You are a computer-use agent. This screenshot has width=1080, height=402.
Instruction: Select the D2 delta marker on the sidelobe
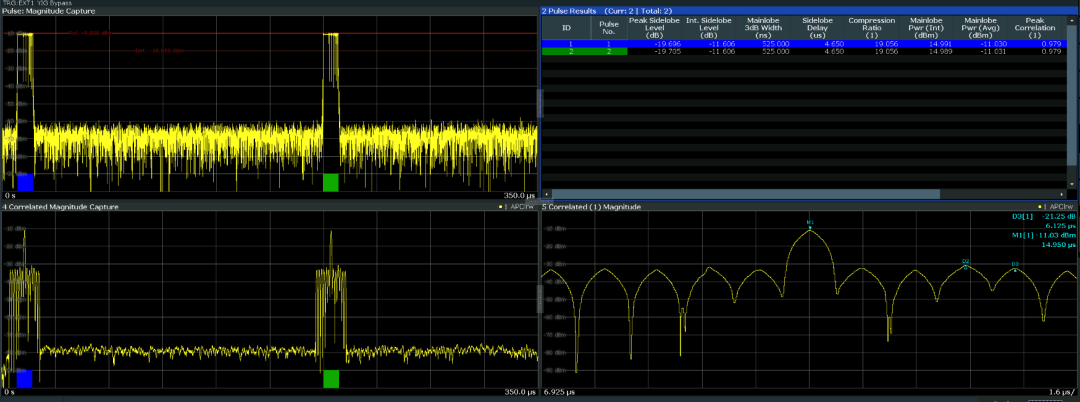965,266
